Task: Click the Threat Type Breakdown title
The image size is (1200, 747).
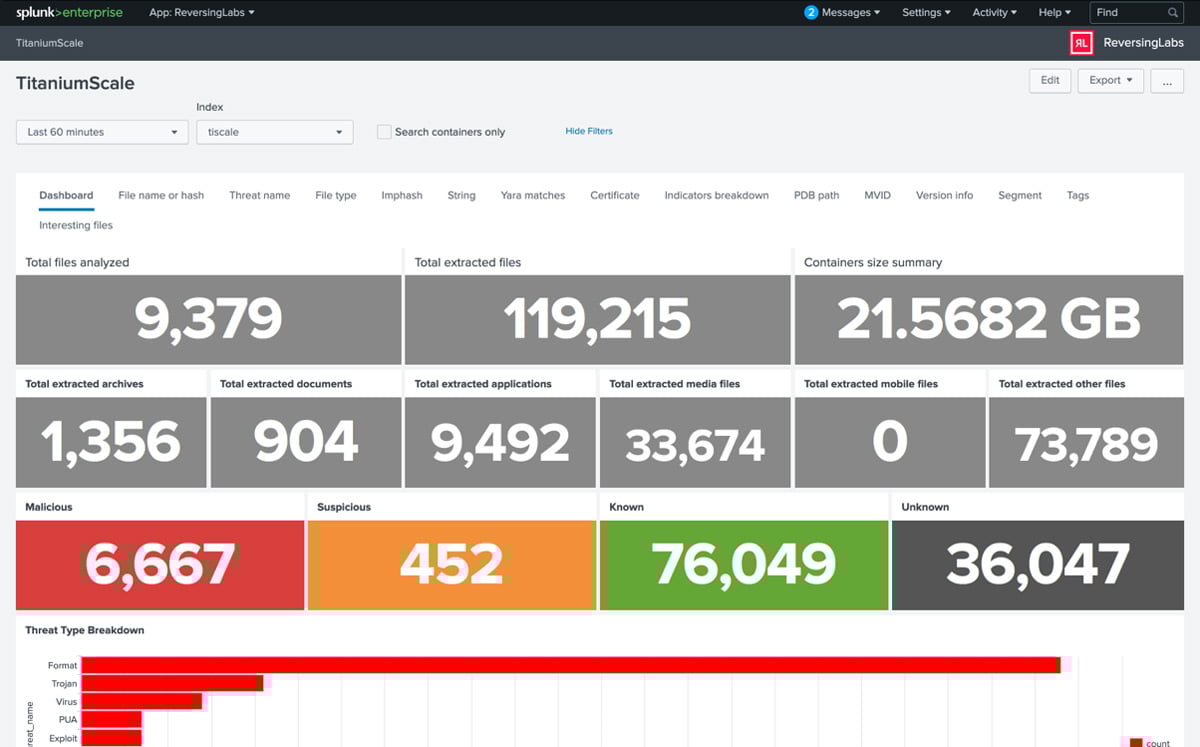Action: pos(85,630)
